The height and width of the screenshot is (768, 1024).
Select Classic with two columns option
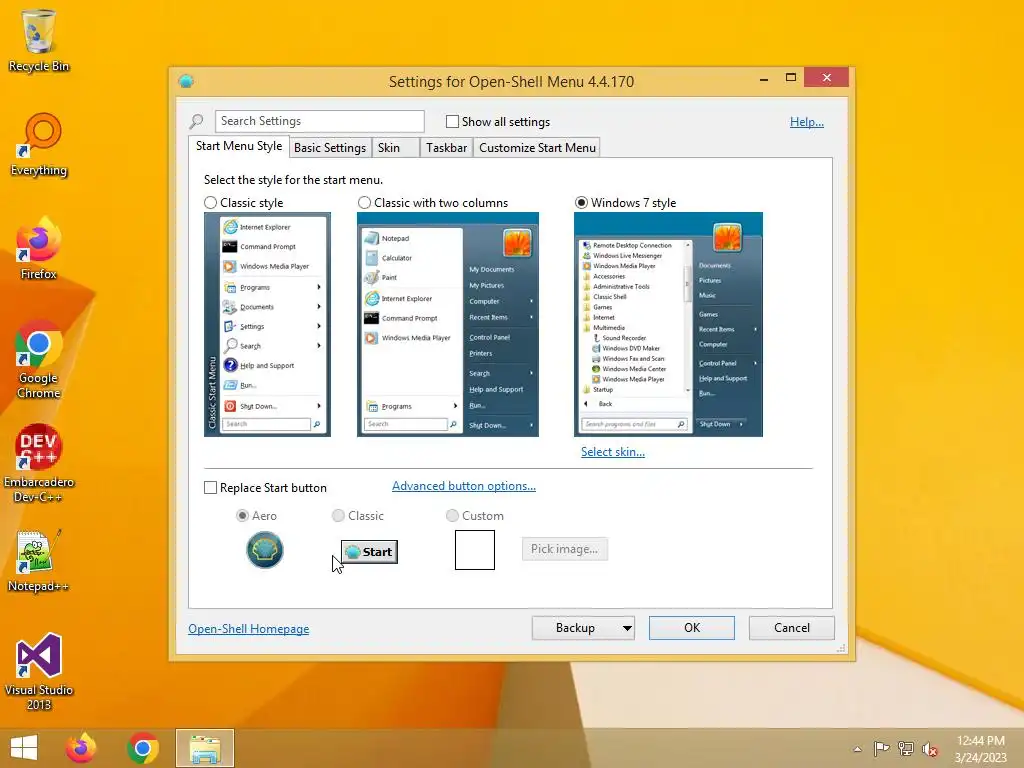(364, 203)
